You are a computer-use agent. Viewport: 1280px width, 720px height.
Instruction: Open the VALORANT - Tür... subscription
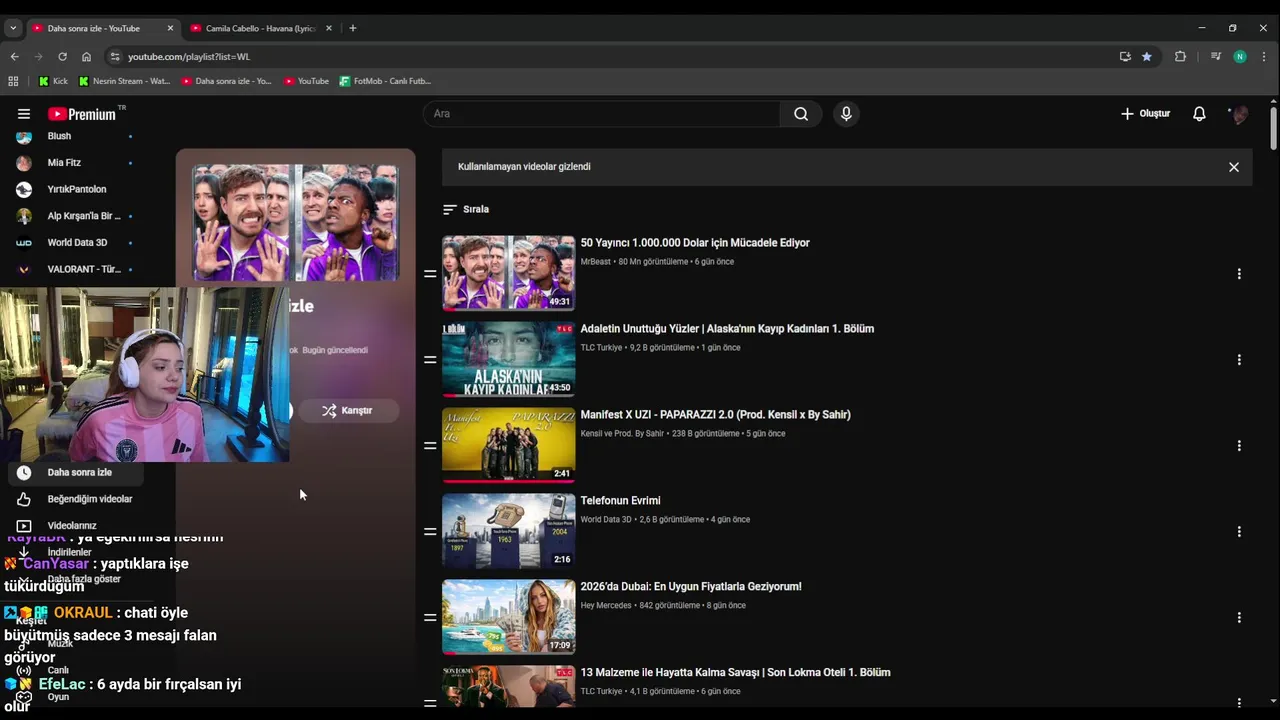point(75,269)
